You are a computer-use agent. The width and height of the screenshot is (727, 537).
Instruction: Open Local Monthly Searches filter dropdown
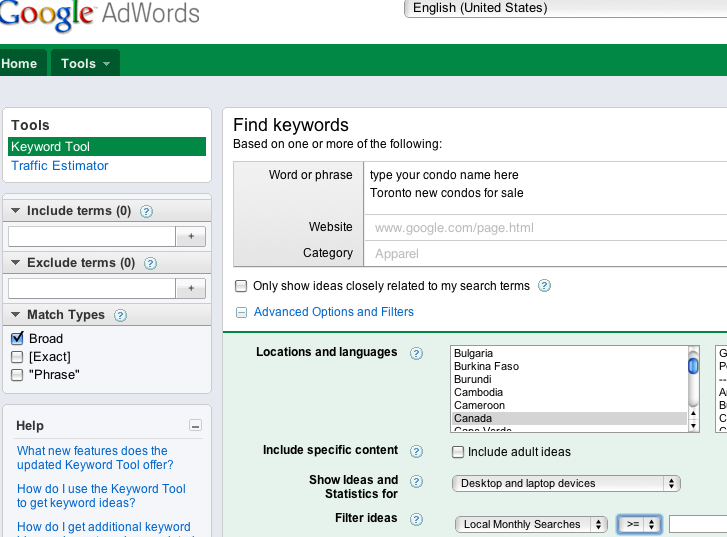pyautogui.click(x=531, y=524)
